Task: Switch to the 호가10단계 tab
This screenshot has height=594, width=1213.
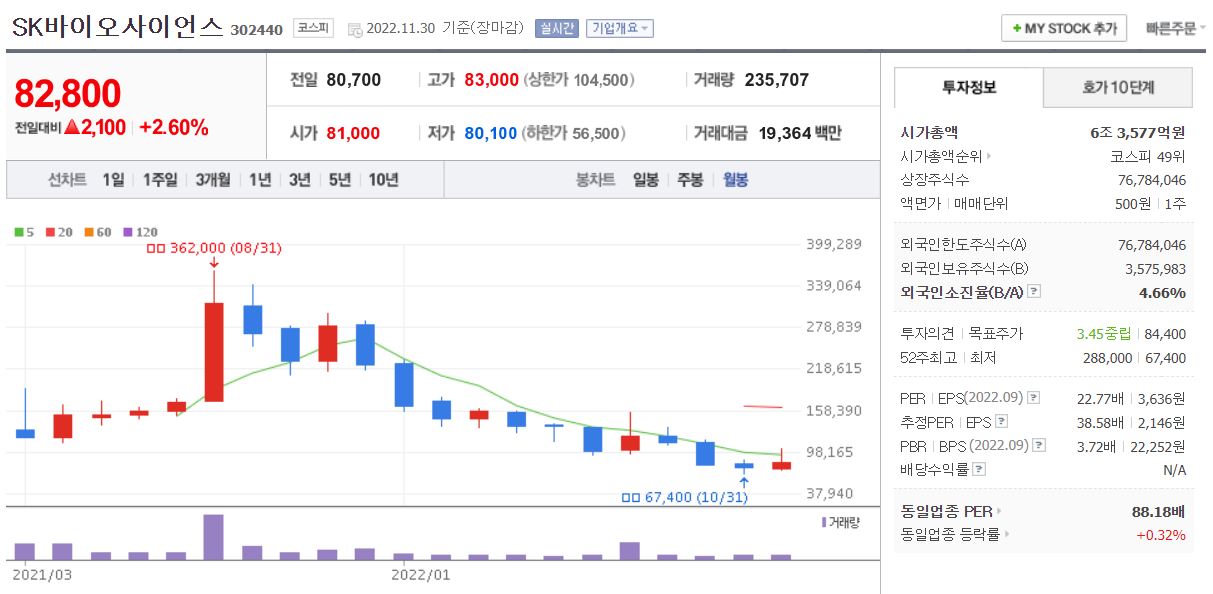Action: tap(1118, 87)
